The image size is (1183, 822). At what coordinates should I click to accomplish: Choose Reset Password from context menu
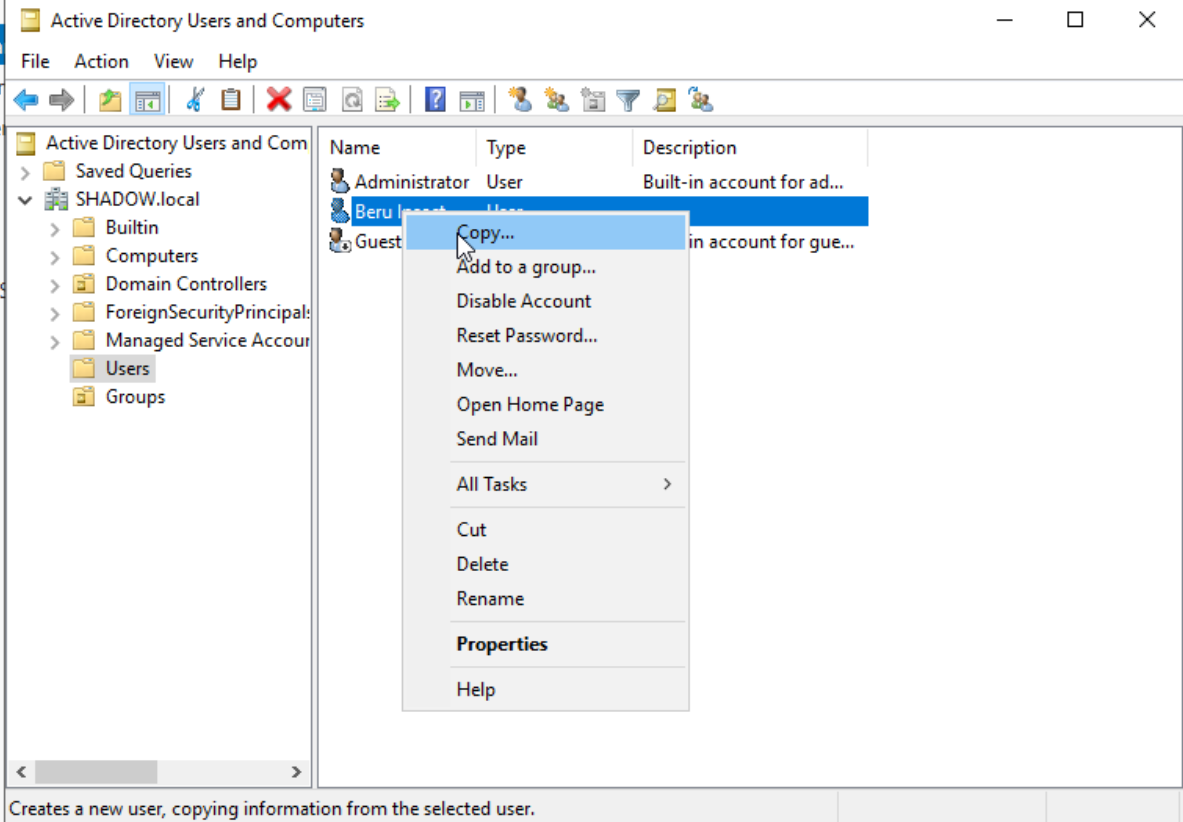pyautogui.click(x=527, y=336)
